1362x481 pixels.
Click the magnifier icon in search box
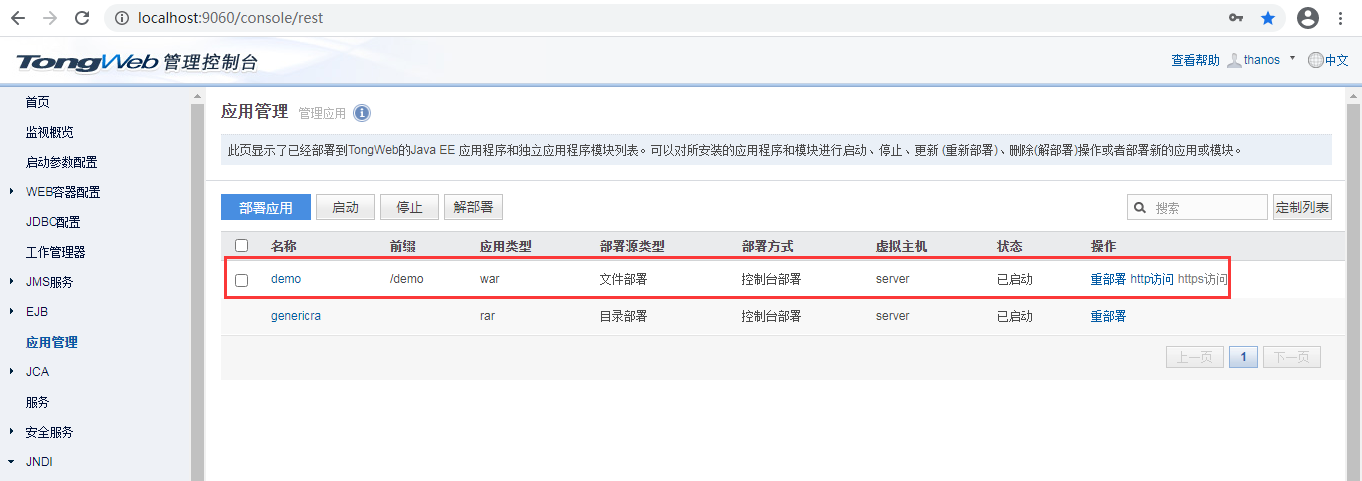[1140, 208]
